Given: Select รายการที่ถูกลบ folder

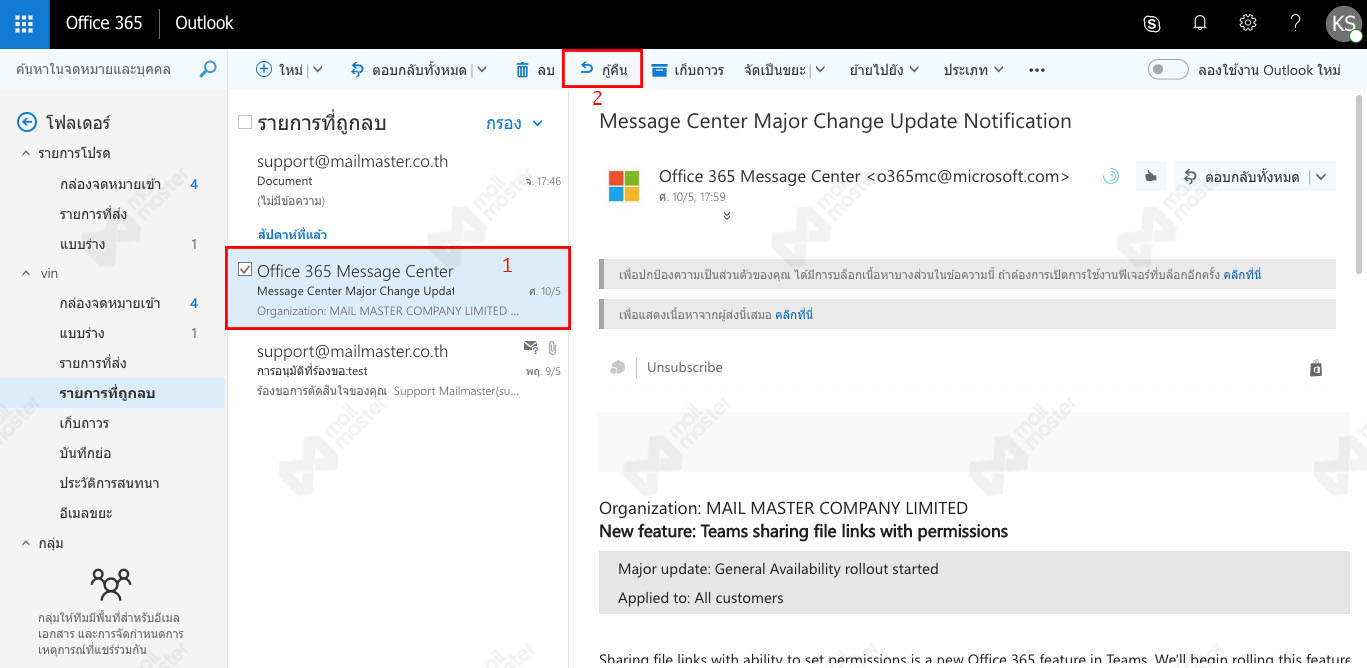Looking at the screenshot, I should pyautogui.click(x=113, y=393).
